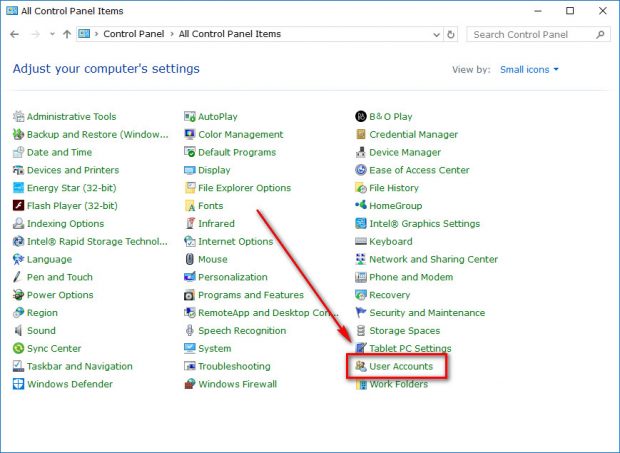This screenshot has width=620, height=453.
Task: Open the Administrative Tools icon
Action: point(18,117)
